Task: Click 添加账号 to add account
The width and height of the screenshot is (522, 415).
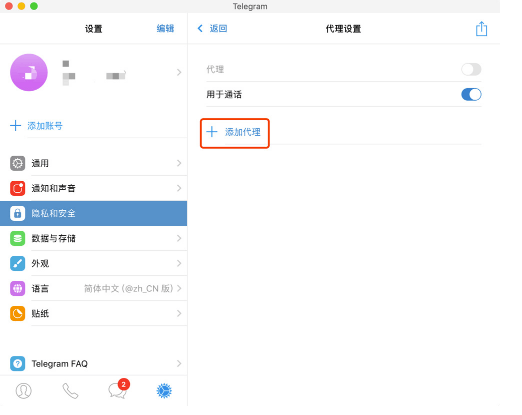Action: pos(45,126)
